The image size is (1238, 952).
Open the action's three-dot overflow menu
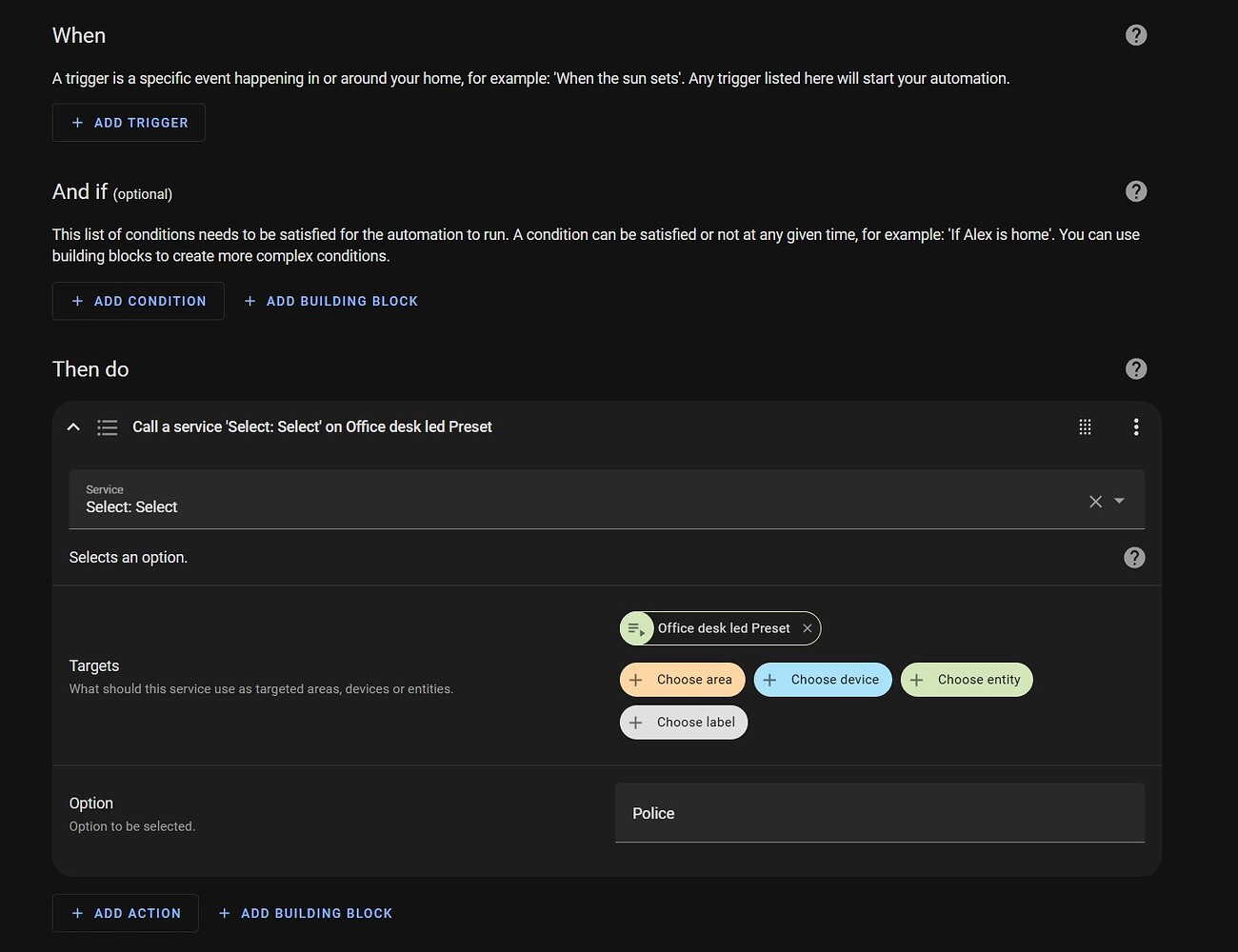(x=1136, y=427)
